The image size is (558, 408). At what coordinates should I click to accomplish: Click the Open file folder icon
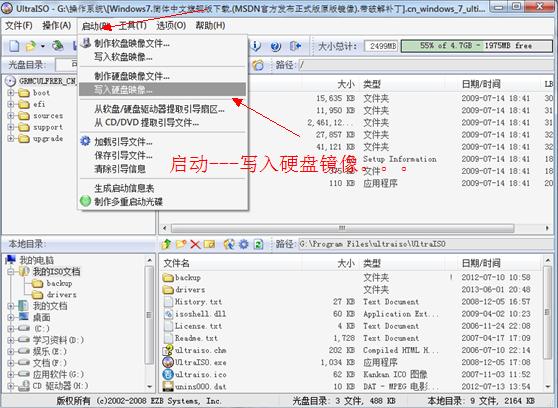[31, 46]
